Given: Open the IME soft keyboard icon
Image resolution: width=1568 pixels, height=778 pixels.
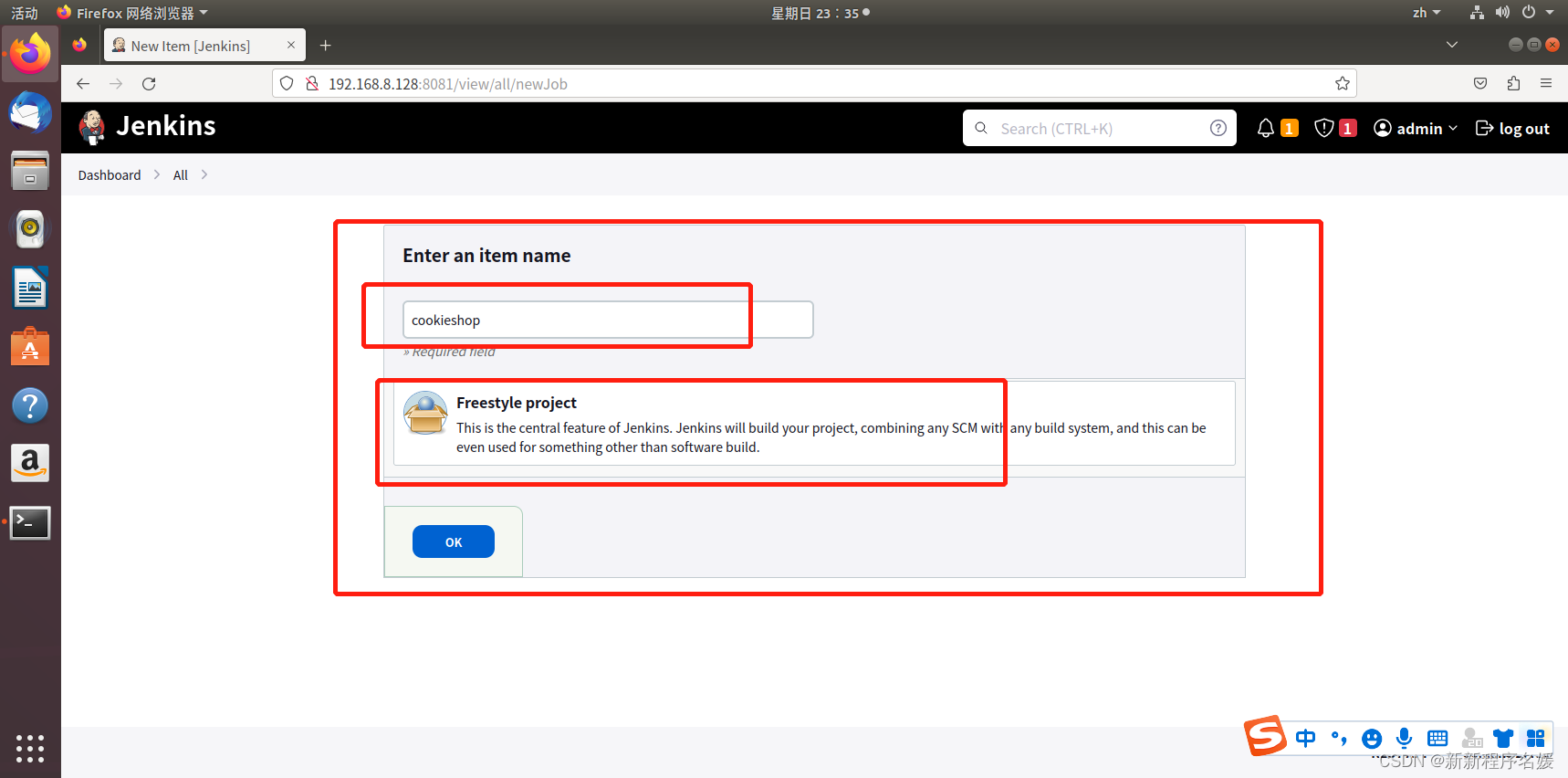Looking at the screenshot, I should [x=1437, y=738].
